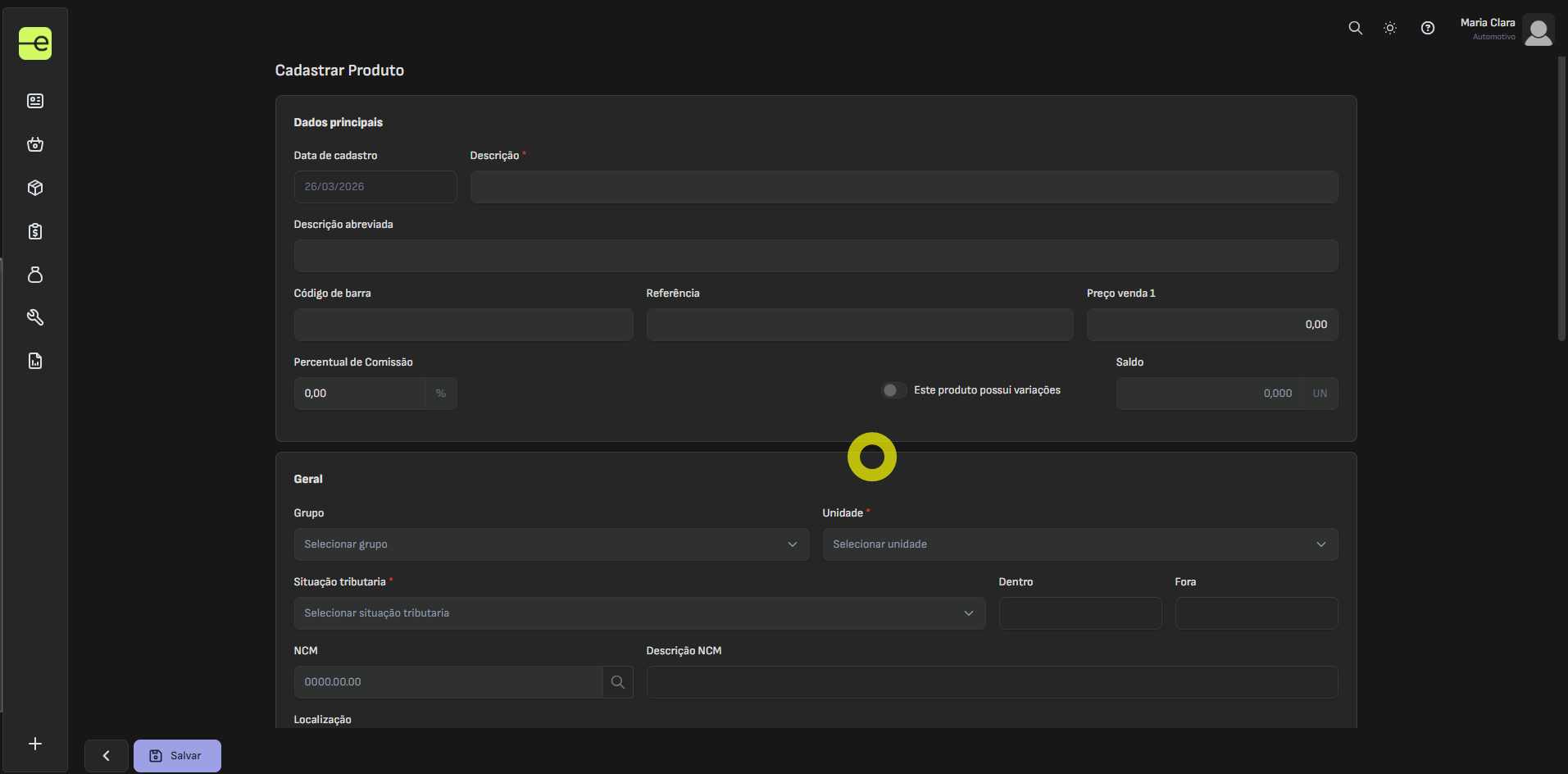Open the dollar clipboard sidebar icon
This screenshot has width=1568, height=774.
[35, 231]
